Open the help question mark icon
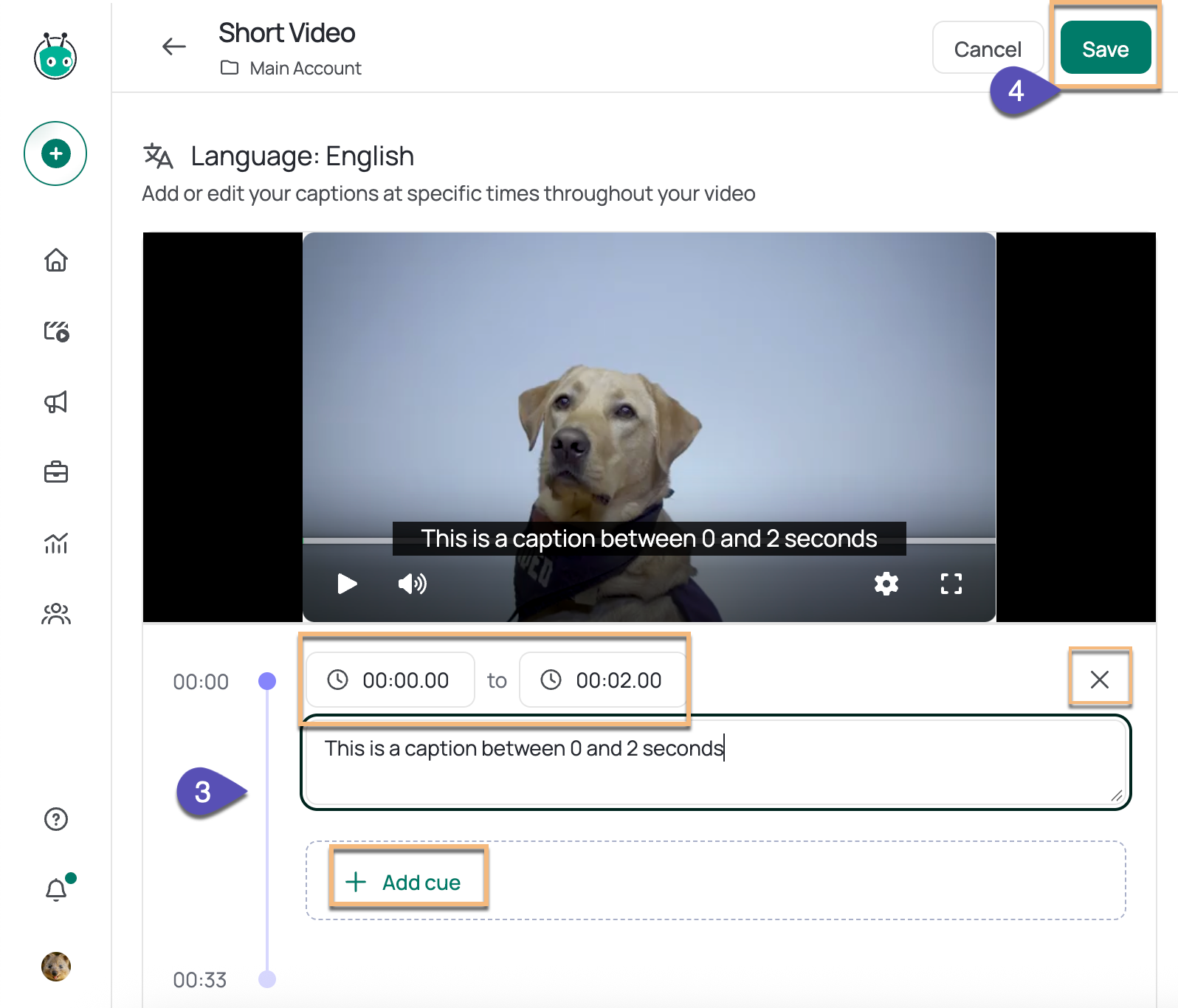The height and width of the screenshot is (1008, 1178). (x=56, y=819)
